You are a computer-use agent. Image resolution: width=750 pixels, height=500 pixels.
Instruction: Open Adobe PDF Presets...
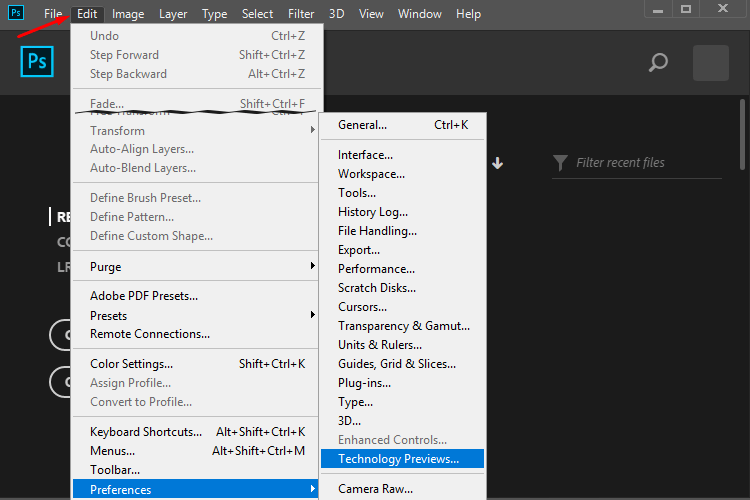pyautogui.click(x=195, y=296)
